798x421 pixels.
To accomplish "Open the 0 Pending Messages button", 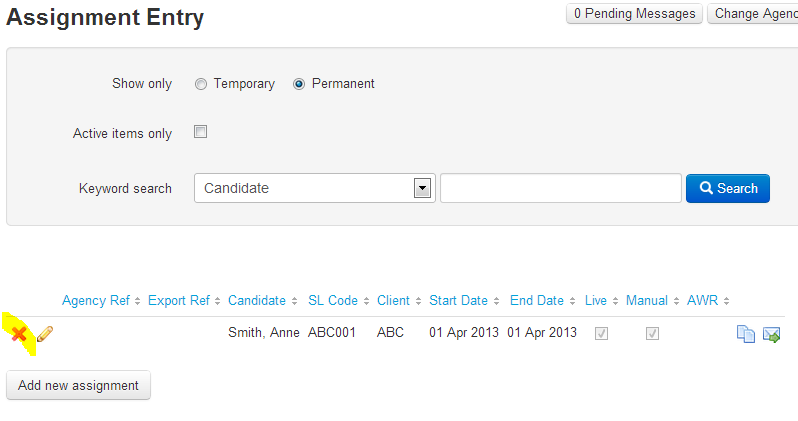I will (635, 14).
